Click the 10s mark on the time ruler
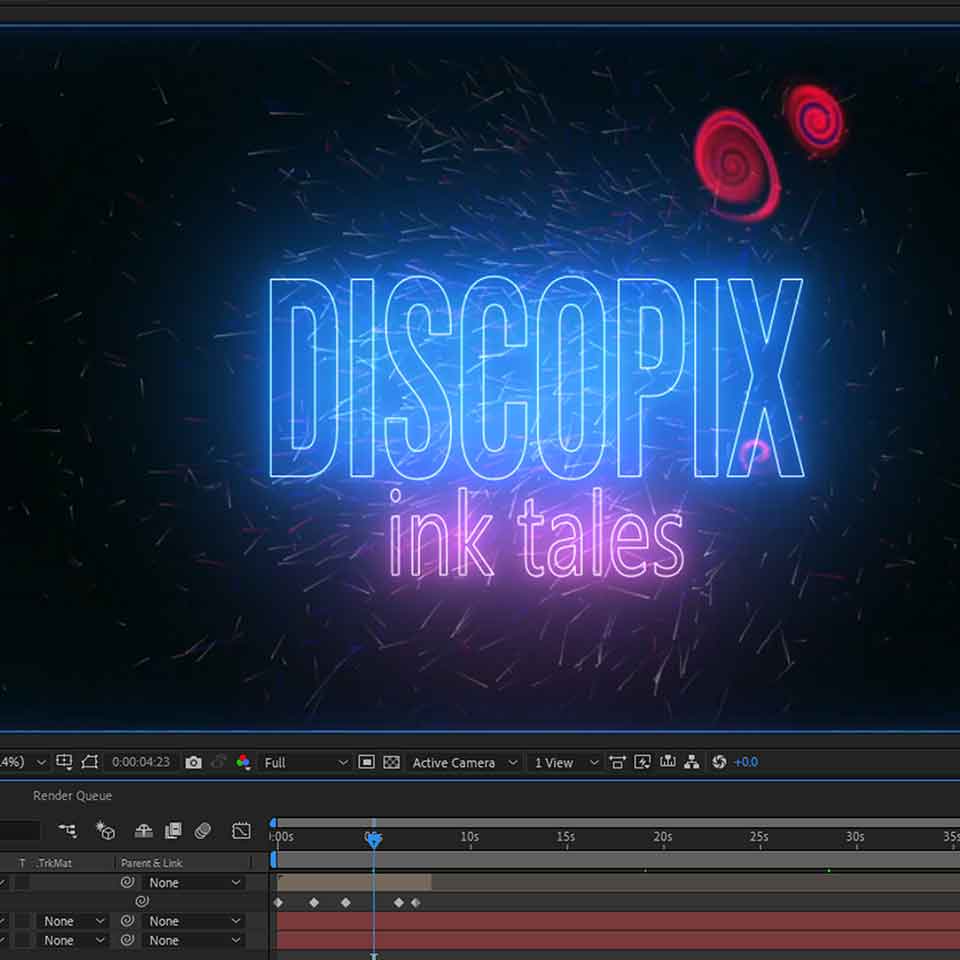This screenshot has height=960, width=960. [470, 836]
